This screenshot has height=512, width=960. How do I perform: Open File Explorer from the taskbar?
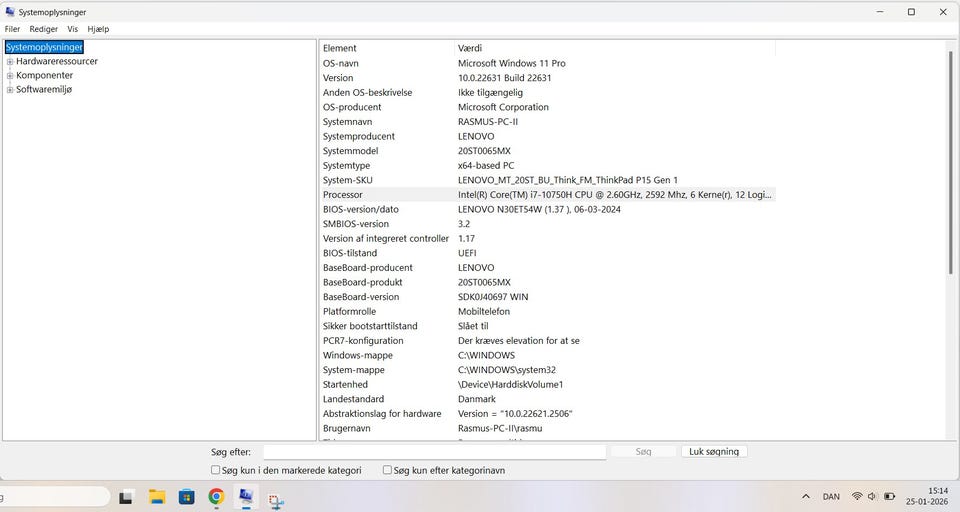point(157,497)
